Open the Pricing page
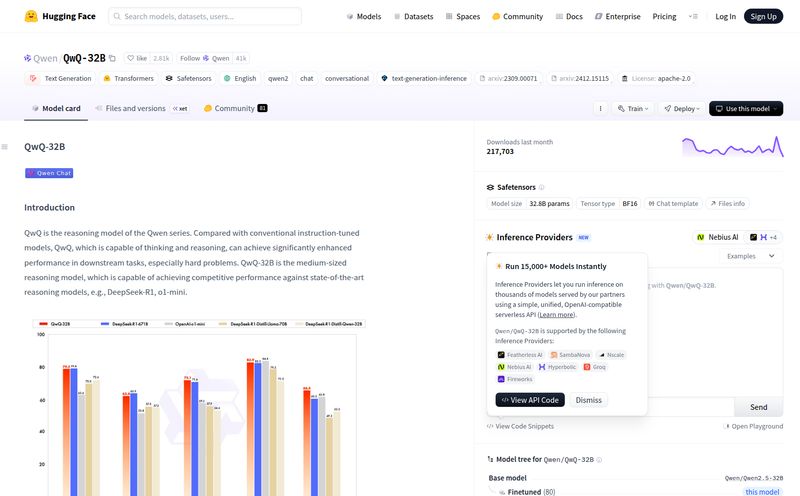Viewport: 800px width, 496px height. click(664, 16)
